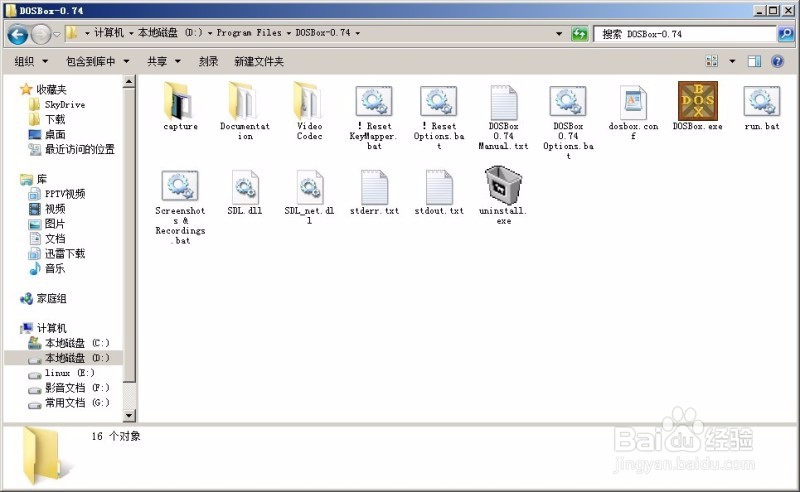Open the Documentation folder
The height and width of the screenshot is (492, 800).
(244, 101)
